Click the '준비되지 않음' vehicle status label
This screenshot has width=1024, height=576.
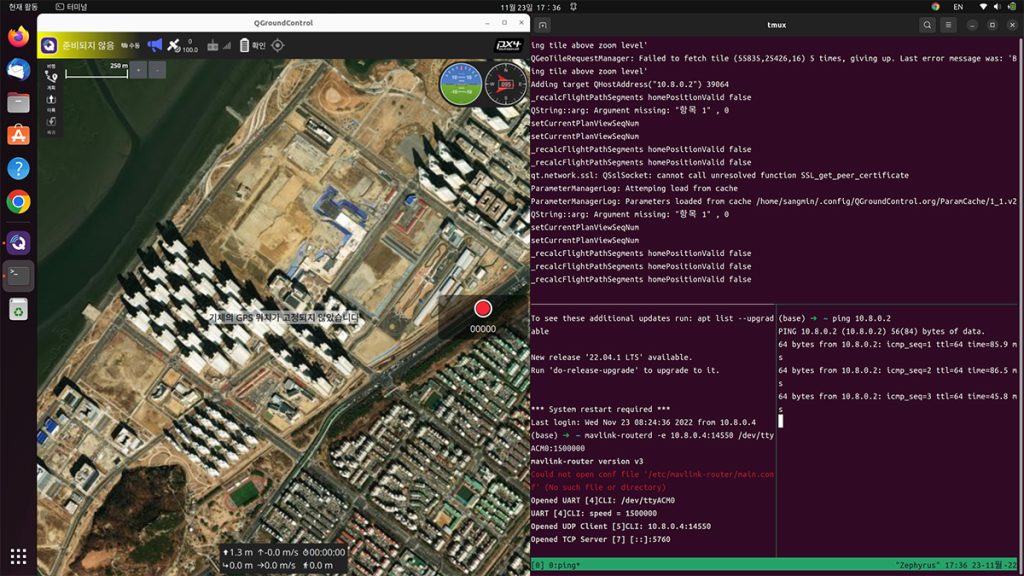coord(88,46)
